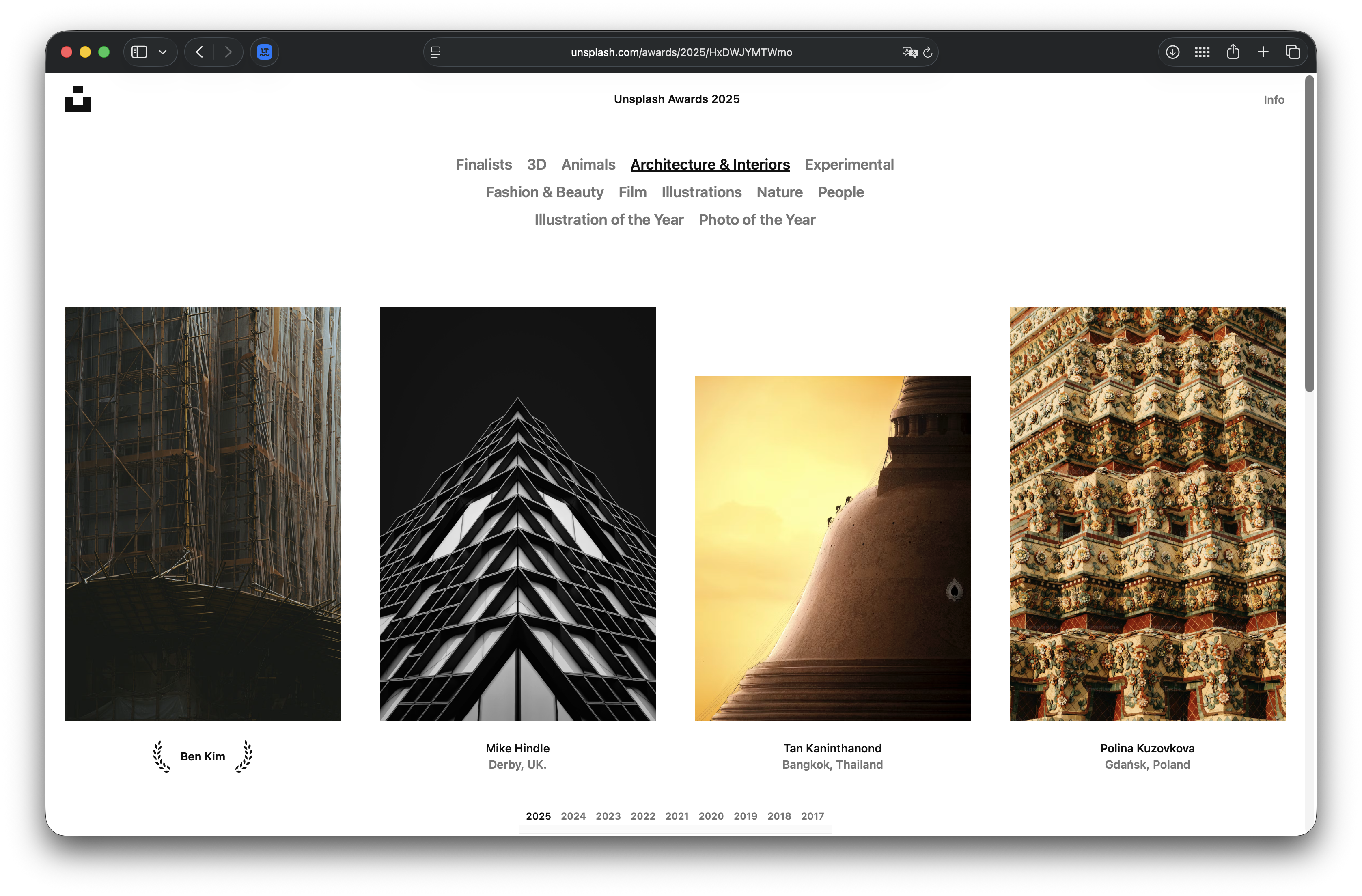Viewport: 1362px width, 896px height.
Task: Show the tab overview icon
Action: pyautogui.click(x=1293, y=52)
